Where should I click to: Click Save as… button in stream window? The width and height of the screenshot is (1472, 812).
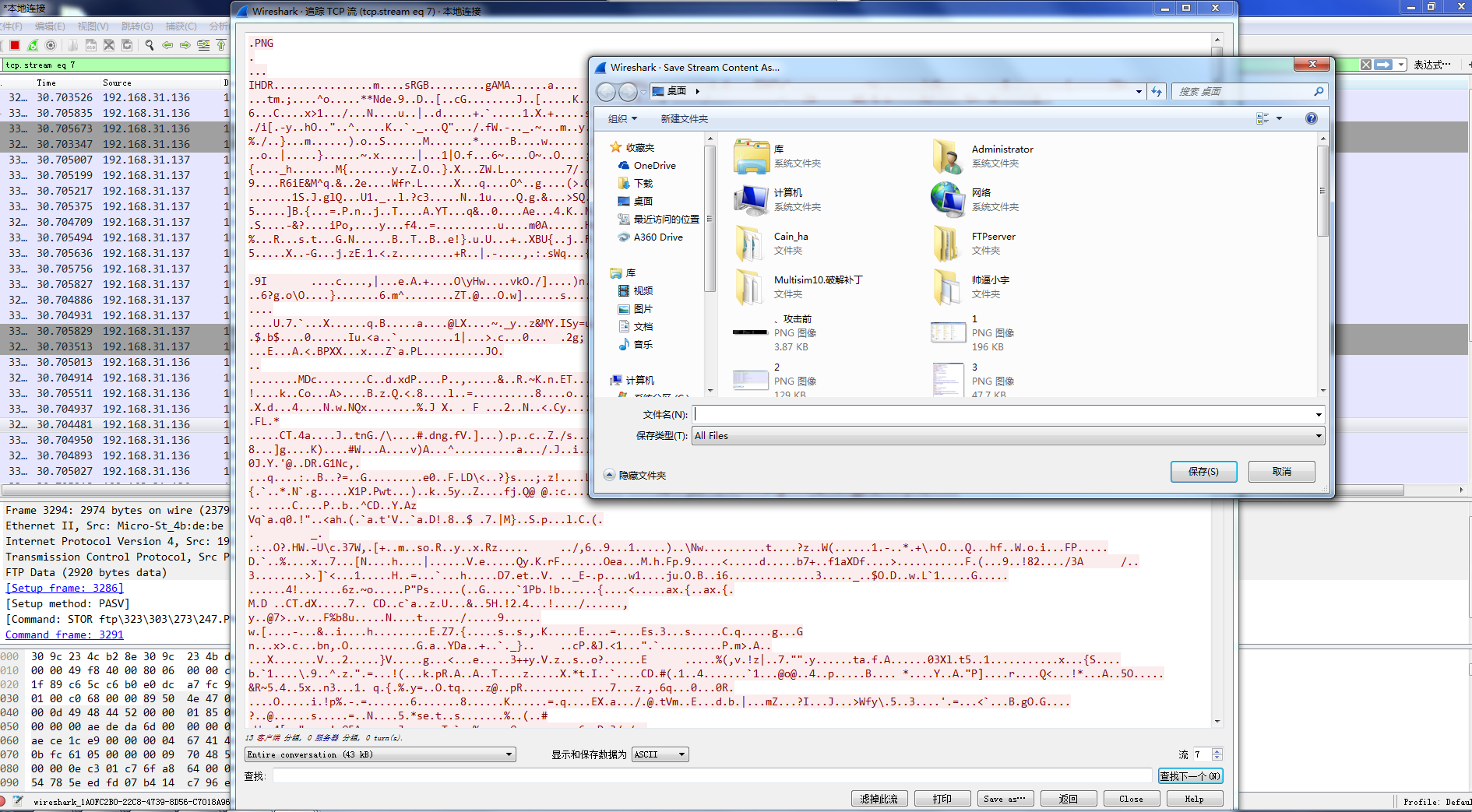(x=1005, y=799)
